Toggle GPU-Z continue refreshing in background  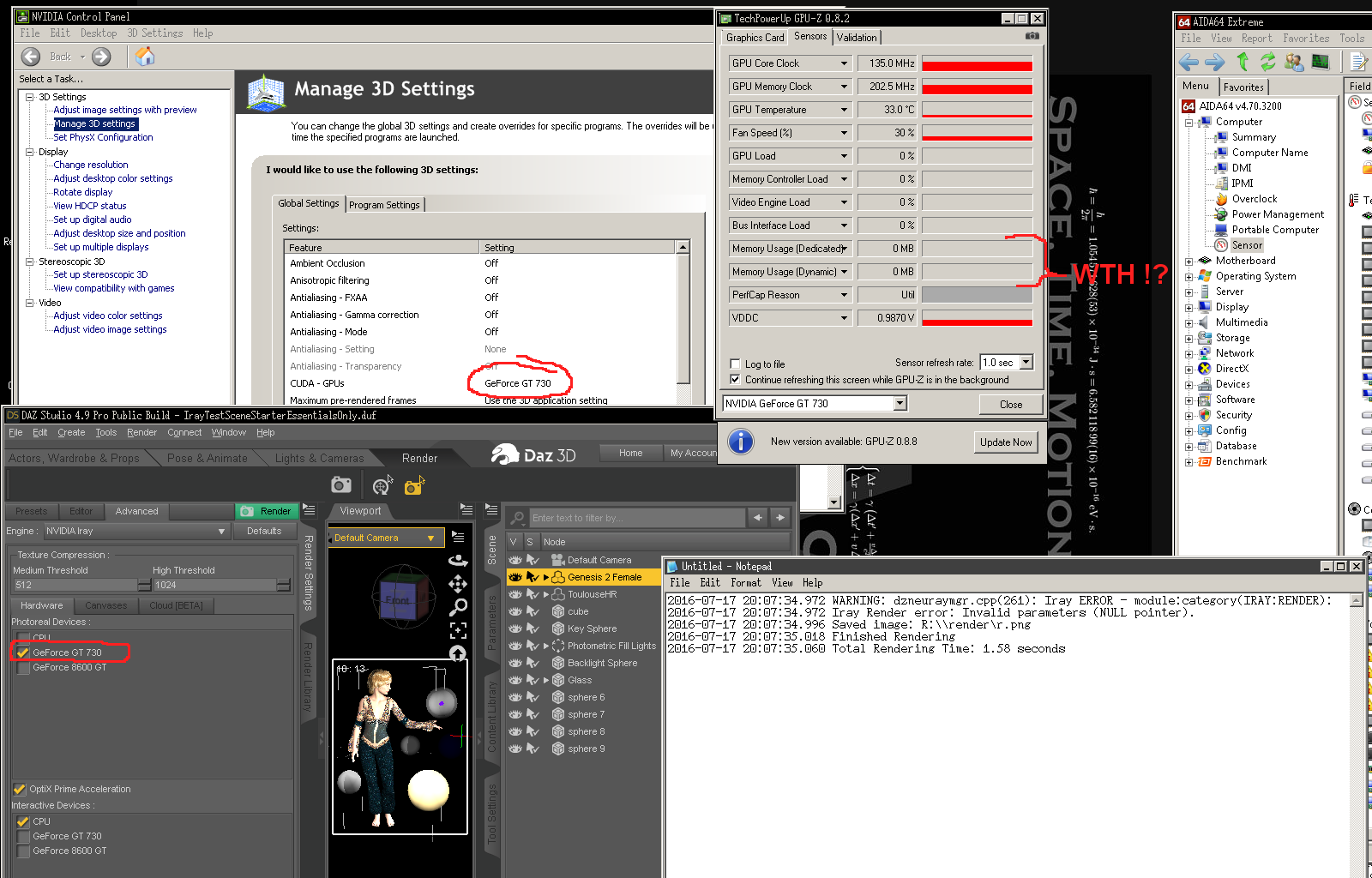coord(735,379)
